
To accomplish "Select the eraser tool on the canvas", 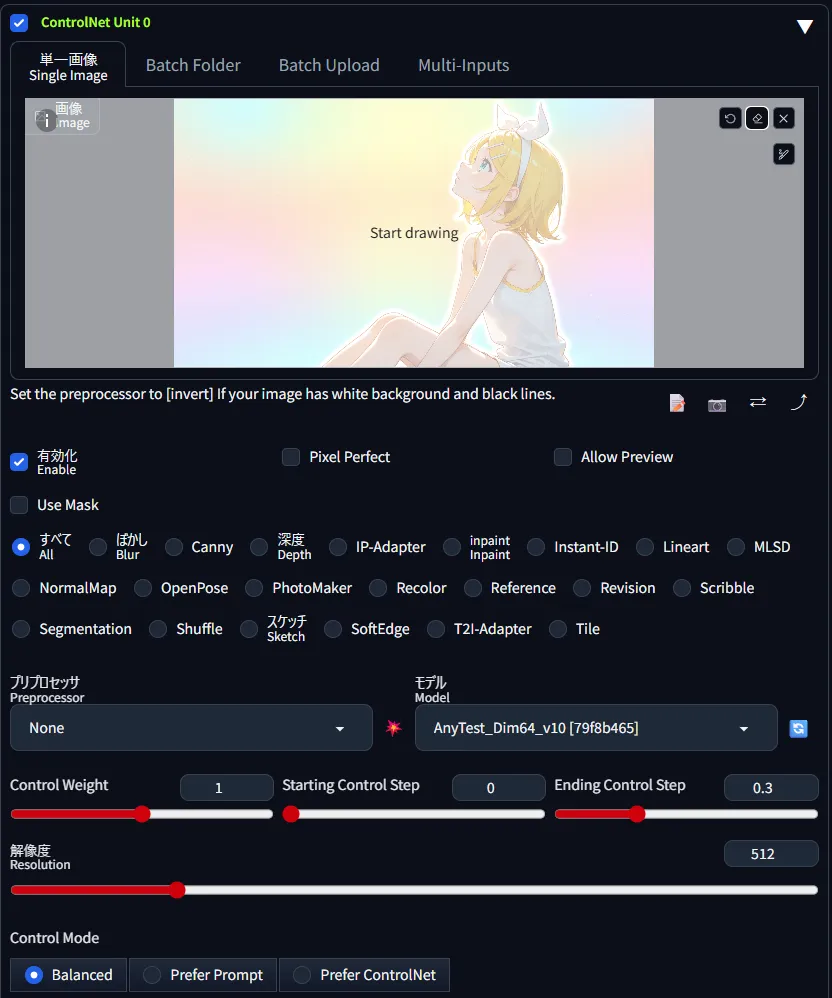I will 757,119.
